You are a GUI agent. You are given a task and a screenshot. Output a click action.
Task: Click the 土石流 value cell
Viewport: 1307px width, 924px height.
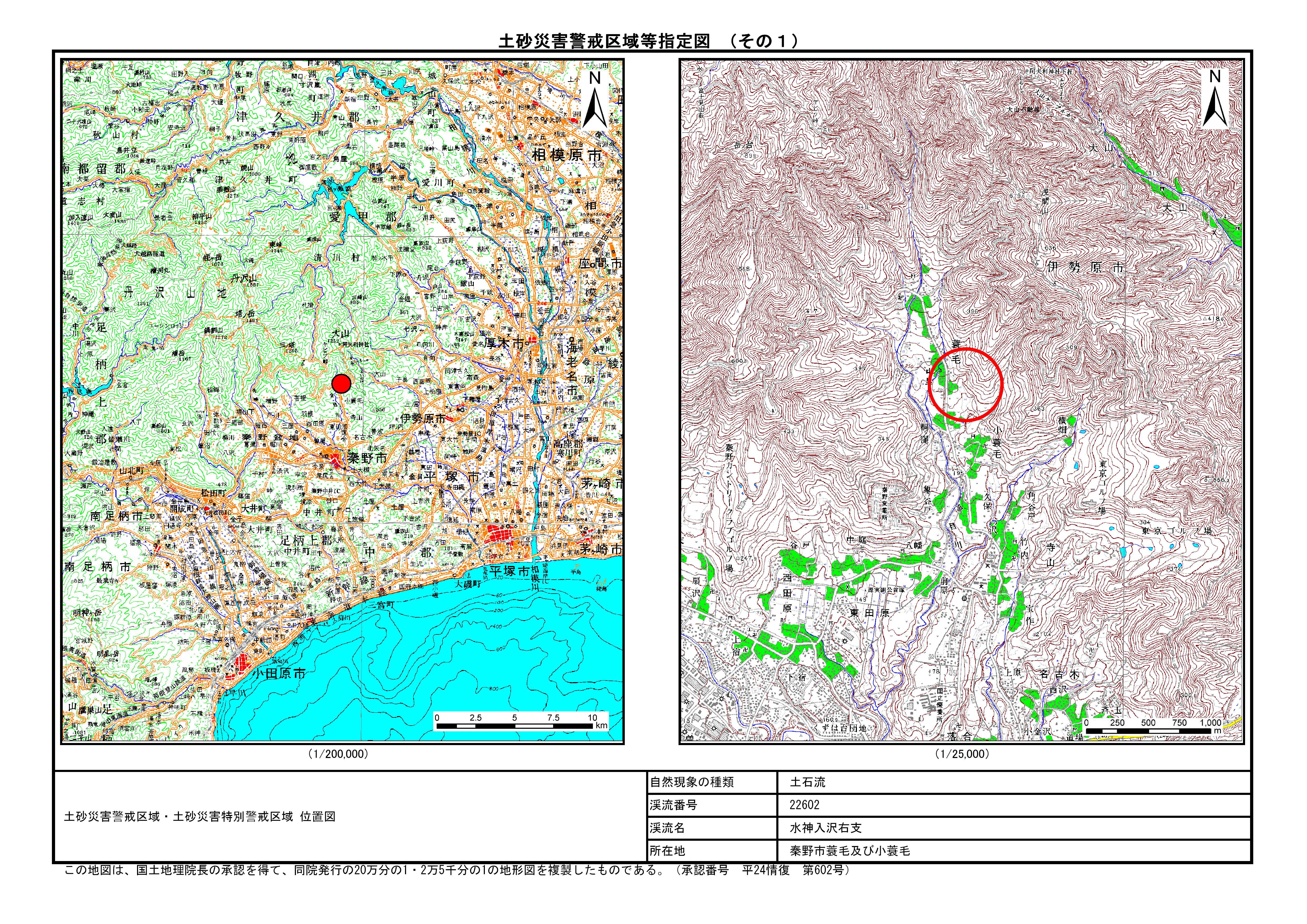tap(807, 783)
